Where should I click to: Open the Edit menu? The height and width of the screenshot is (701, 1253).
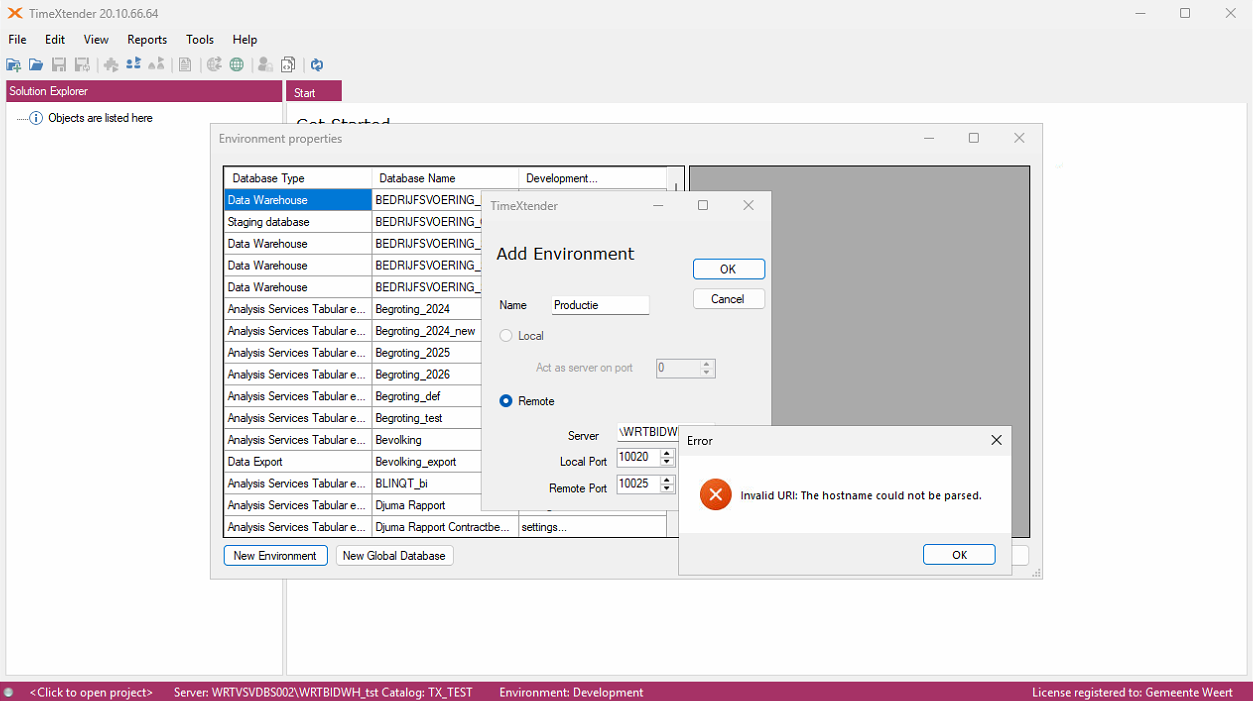click(55, 40)
